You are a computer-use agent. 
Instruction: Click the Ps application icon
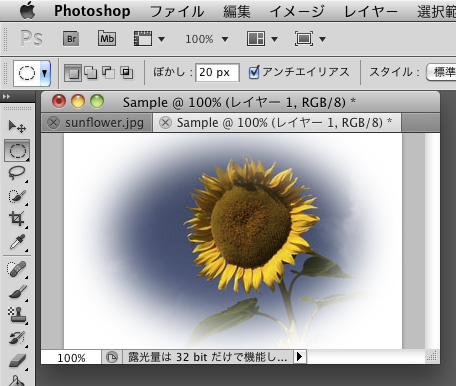point(31,38)
